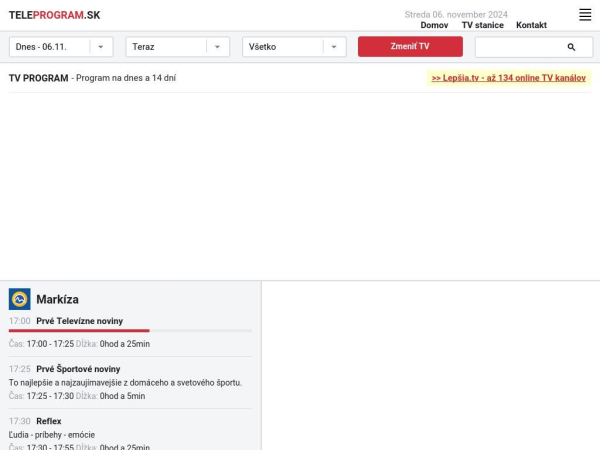Click the search magnifier icon

pyautogui.click(x=571, y=47)
